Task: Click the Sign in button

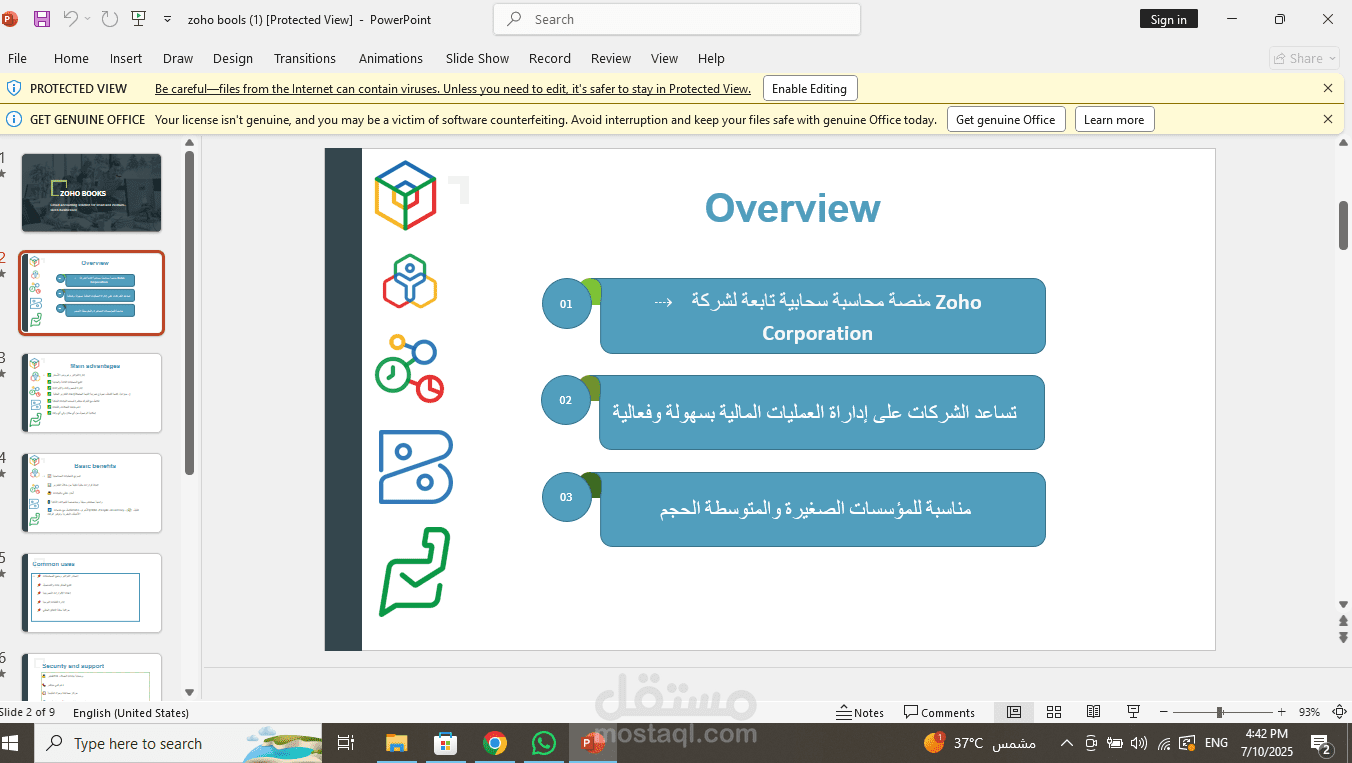Action: click(x=1168, y=19)
